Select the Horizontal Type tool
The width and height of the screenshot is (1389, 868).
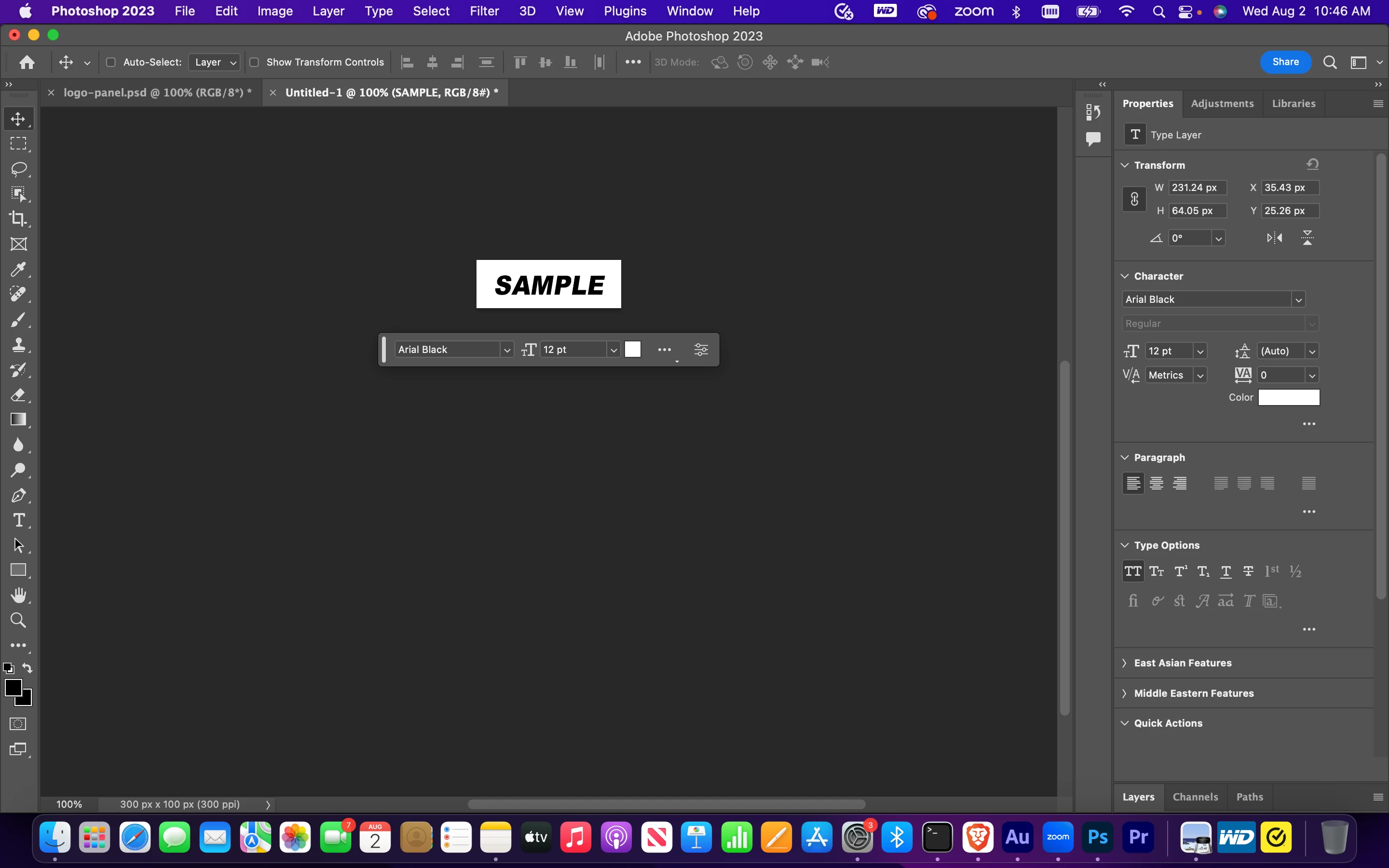18,520
